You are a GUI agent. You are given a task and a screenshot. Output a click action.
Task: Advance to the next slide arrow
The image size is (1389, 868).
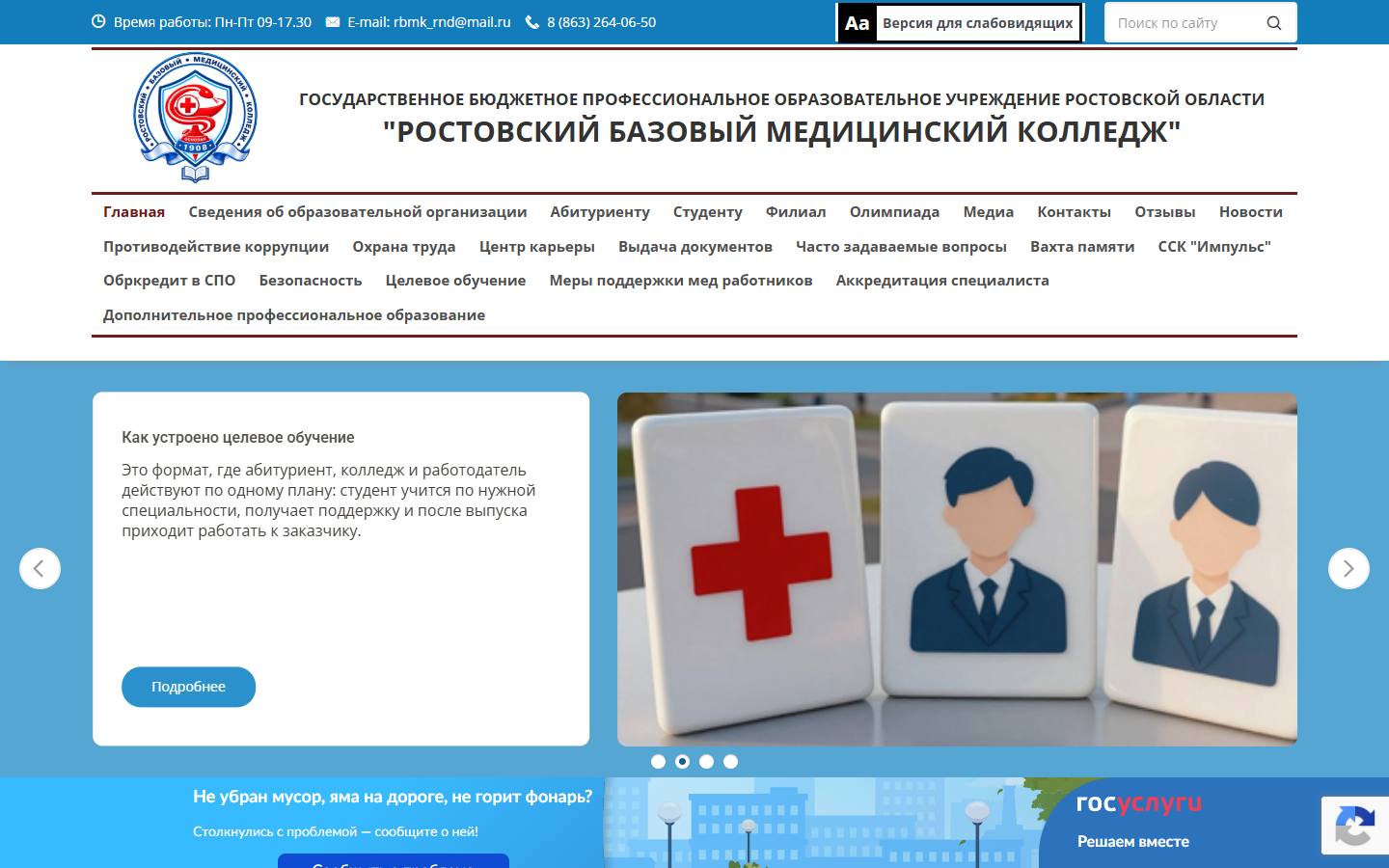pyautogui.click(x=1348, y=568)
